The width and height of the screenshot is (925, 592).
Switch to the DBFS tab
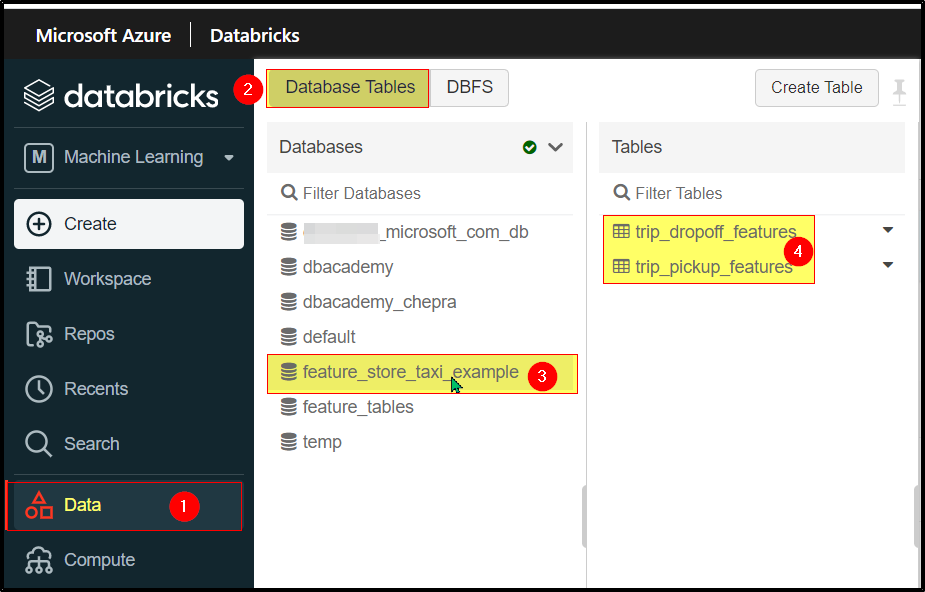[470, 88]
